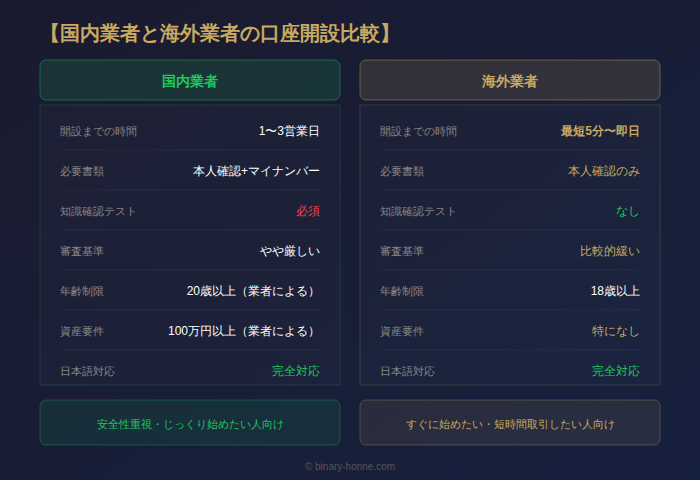Click the green なし value
700x480 pixels.
[x=627, y=211]
